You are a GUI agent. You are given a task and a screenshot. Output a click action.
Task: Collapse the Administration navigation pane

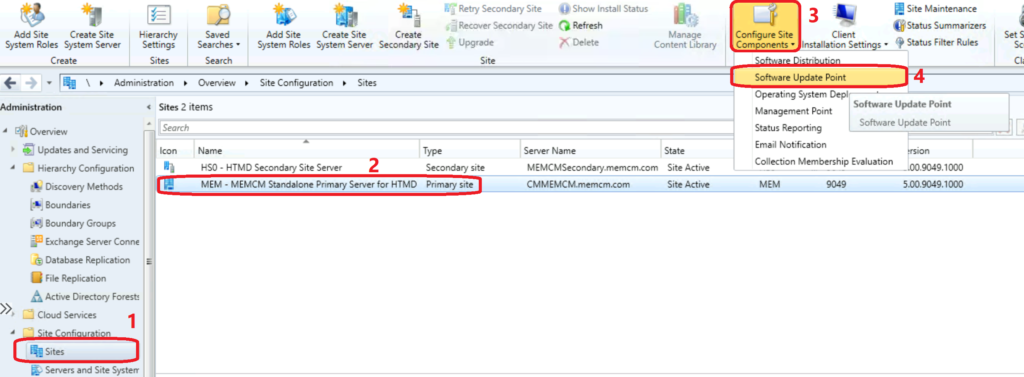tap(149, 107)
